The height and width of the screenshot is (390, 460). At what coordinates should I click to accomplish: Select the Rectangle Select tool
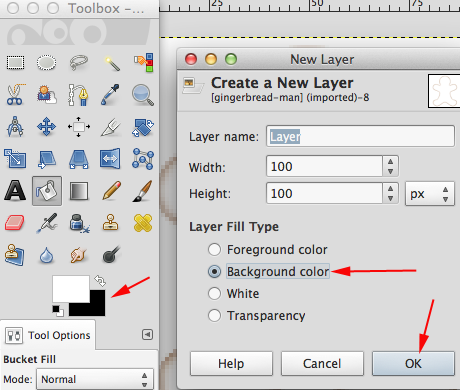[15, 62]
